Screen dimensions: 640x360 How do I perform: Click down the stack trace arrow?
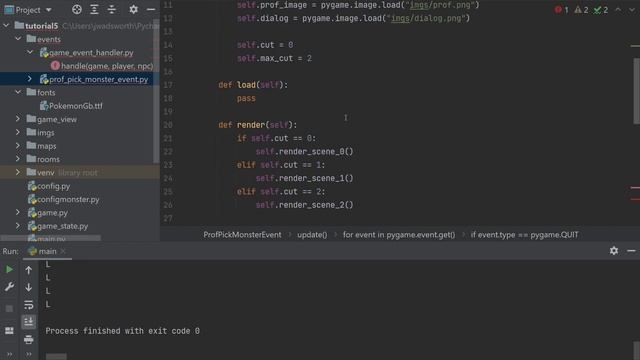pyautogui.click(x=29, y=287)
